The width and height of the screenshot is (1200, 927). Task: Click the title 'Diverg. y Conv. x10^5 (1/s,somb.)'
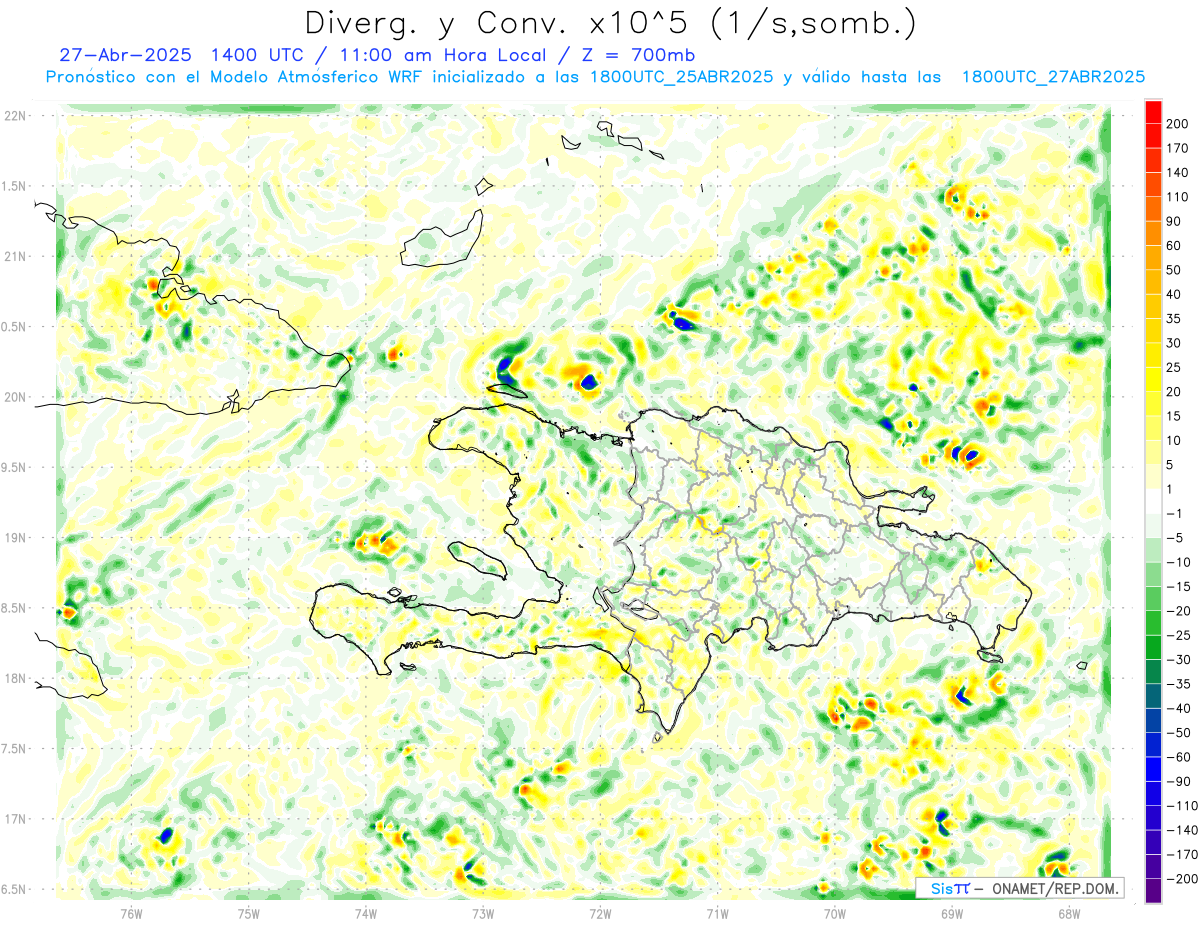(611, 23)
